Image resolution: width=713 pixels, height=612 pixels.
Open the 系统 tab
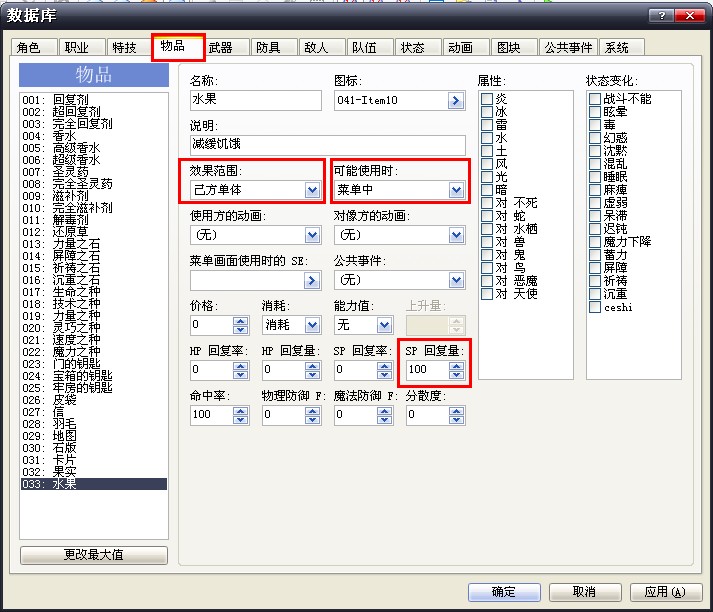click(x=622, y=47)
